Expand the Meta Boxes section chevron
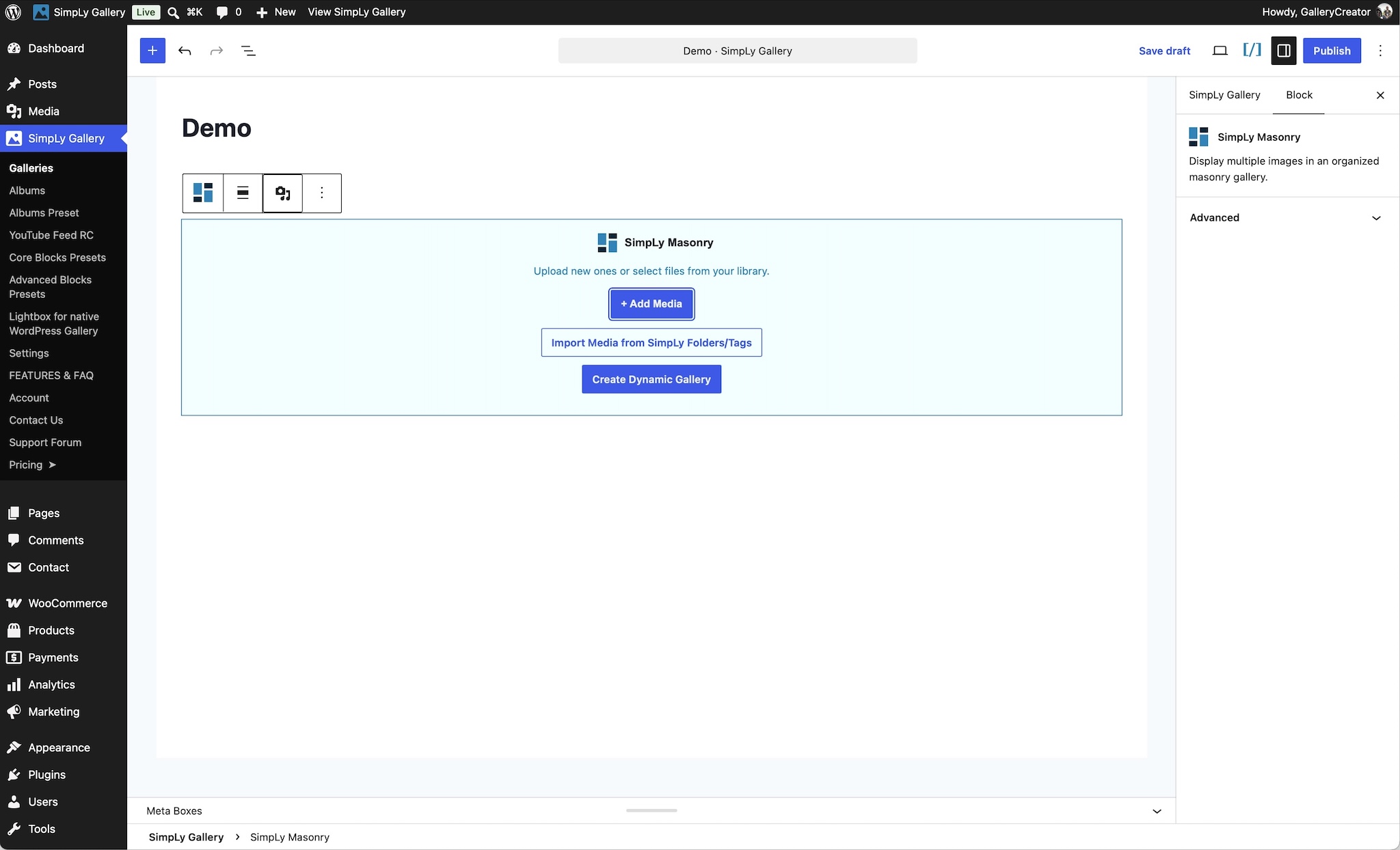Image resolution: width=1400 pixels, height=850 pixels. 1157,811
